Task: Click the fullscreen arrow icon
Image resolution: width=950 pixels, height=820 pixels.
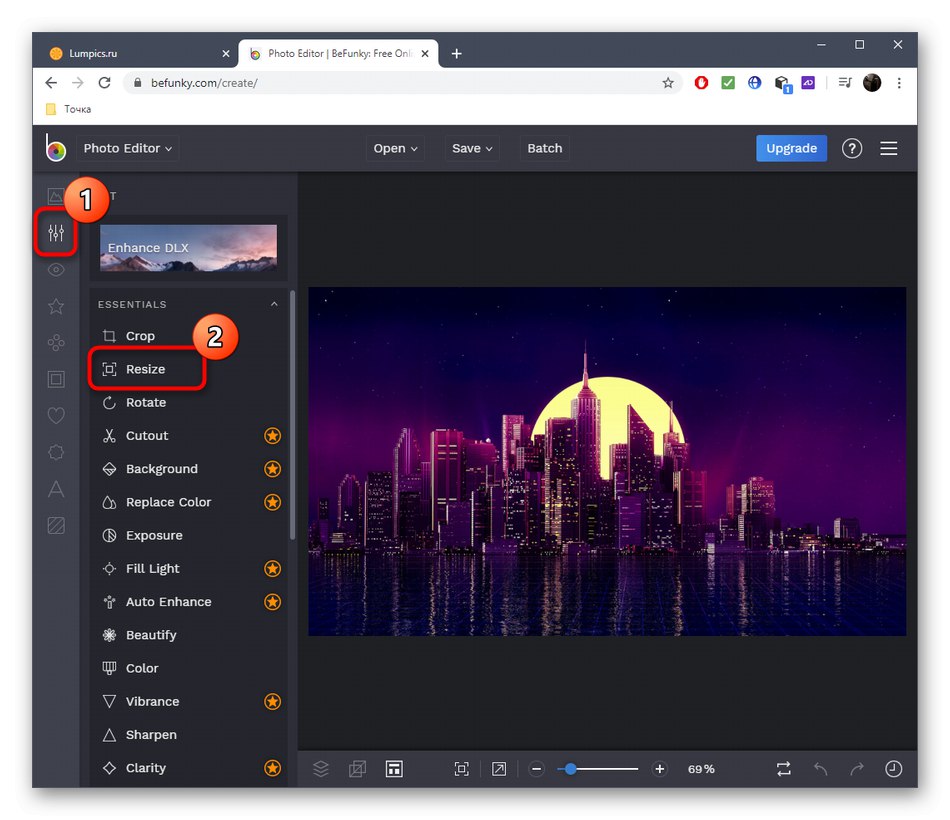Action: tap(499, 768)
